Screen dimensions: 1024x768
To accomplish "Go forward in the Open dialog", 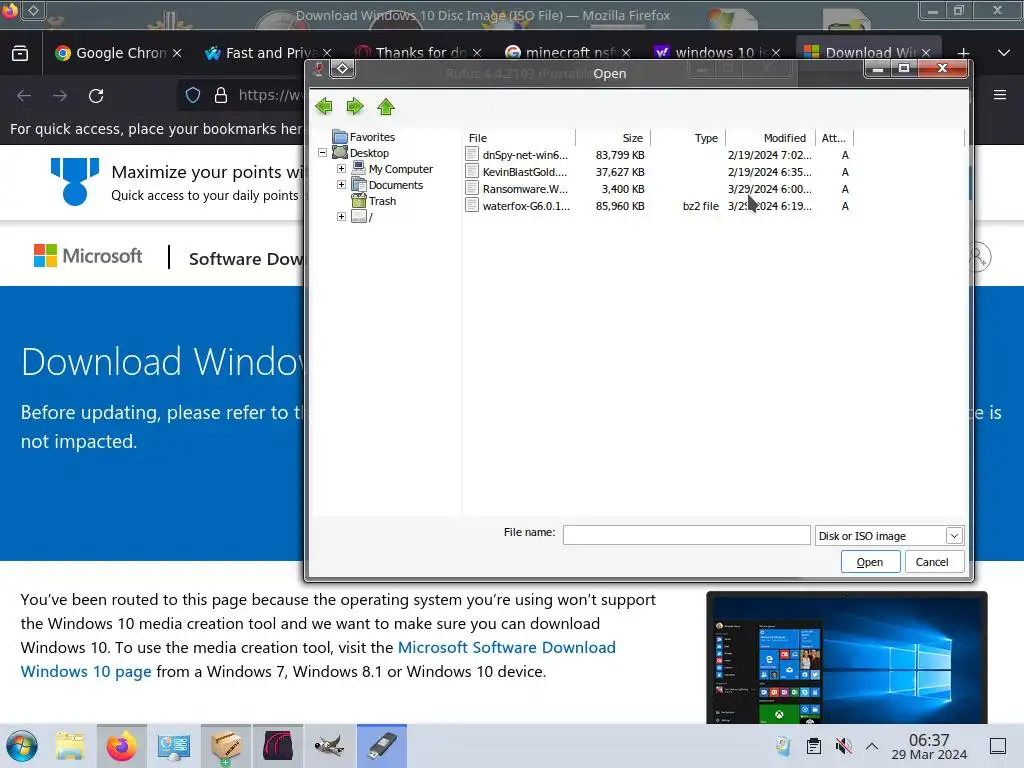I will click(x=355, y=106).
